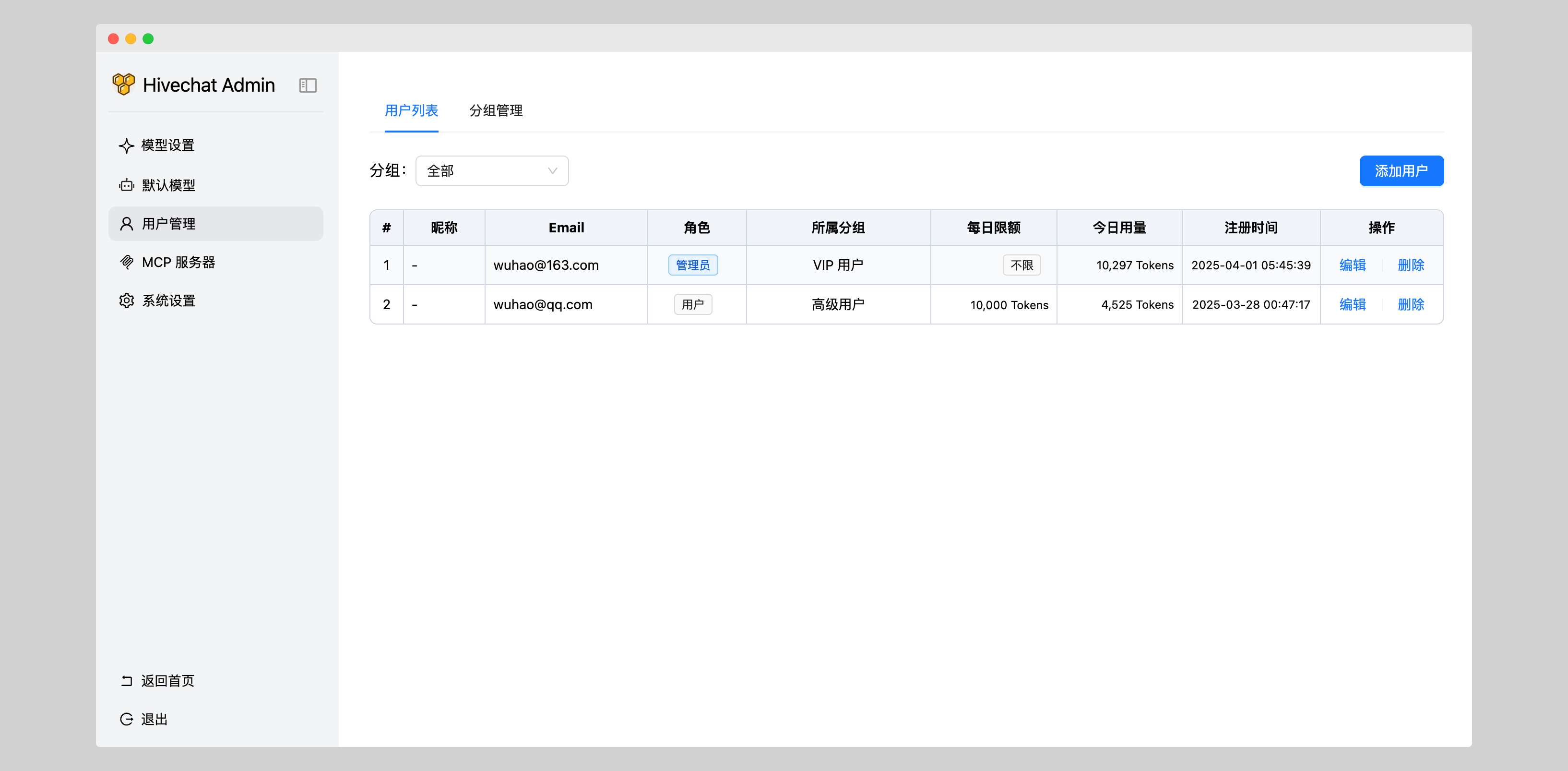Screen dimensions: 1568x771
Task: Click the logout icon beside 退出
Action: [x=126, y=719]
